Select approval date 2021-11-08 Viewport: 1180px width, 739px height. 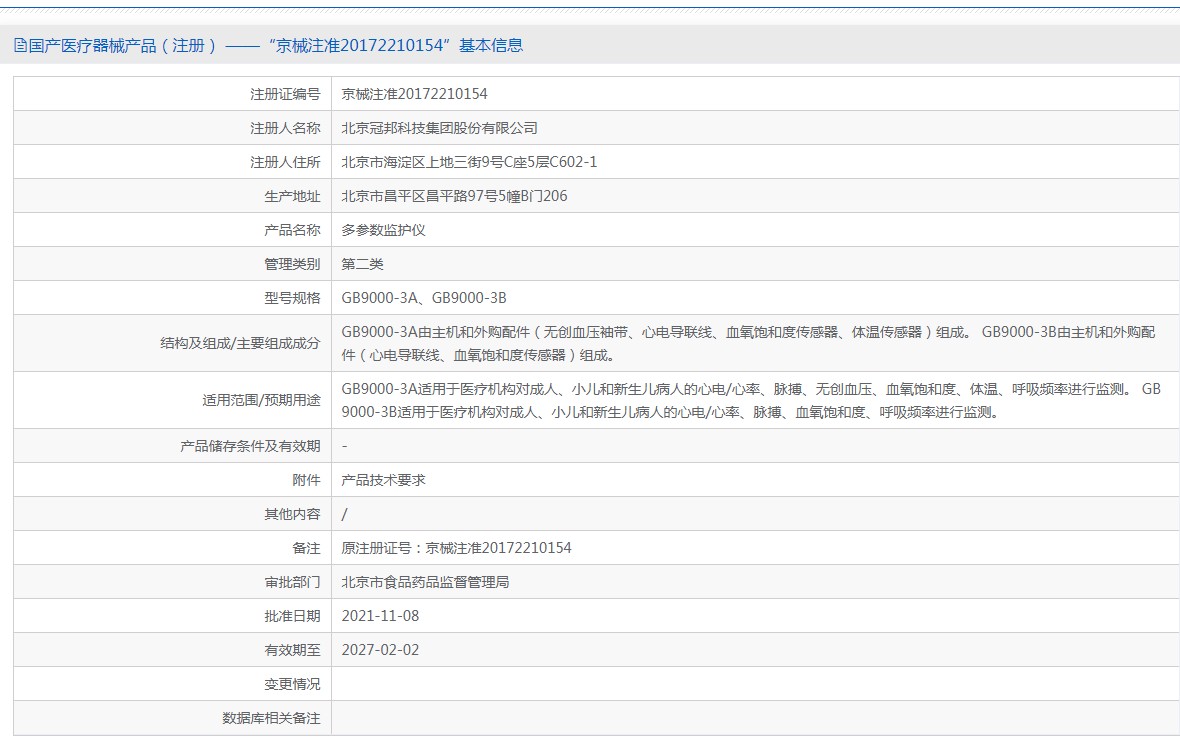click(380, 616)
